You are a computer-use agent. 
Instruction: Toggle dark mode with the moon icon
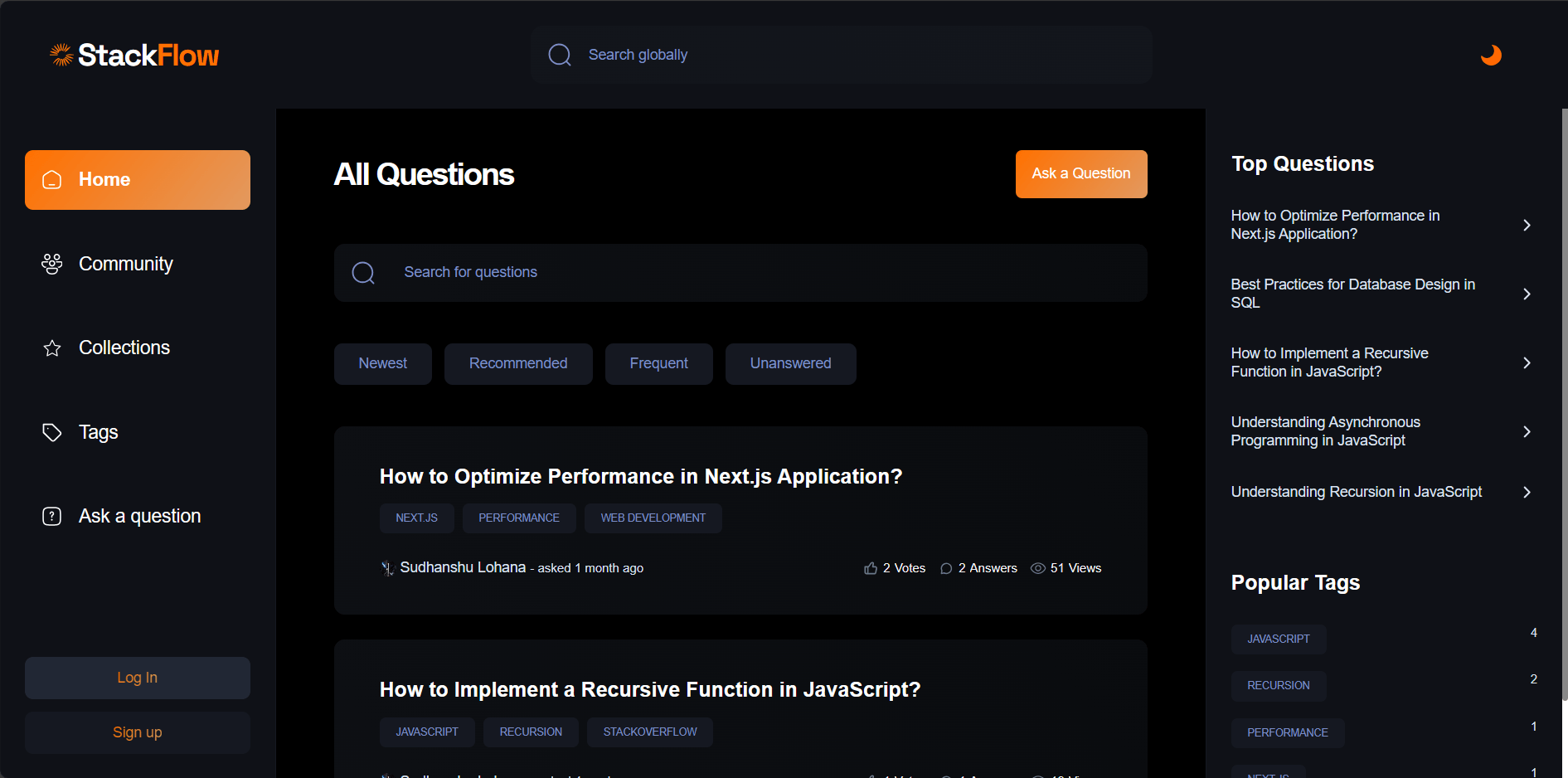click(x=1490, y=55)
